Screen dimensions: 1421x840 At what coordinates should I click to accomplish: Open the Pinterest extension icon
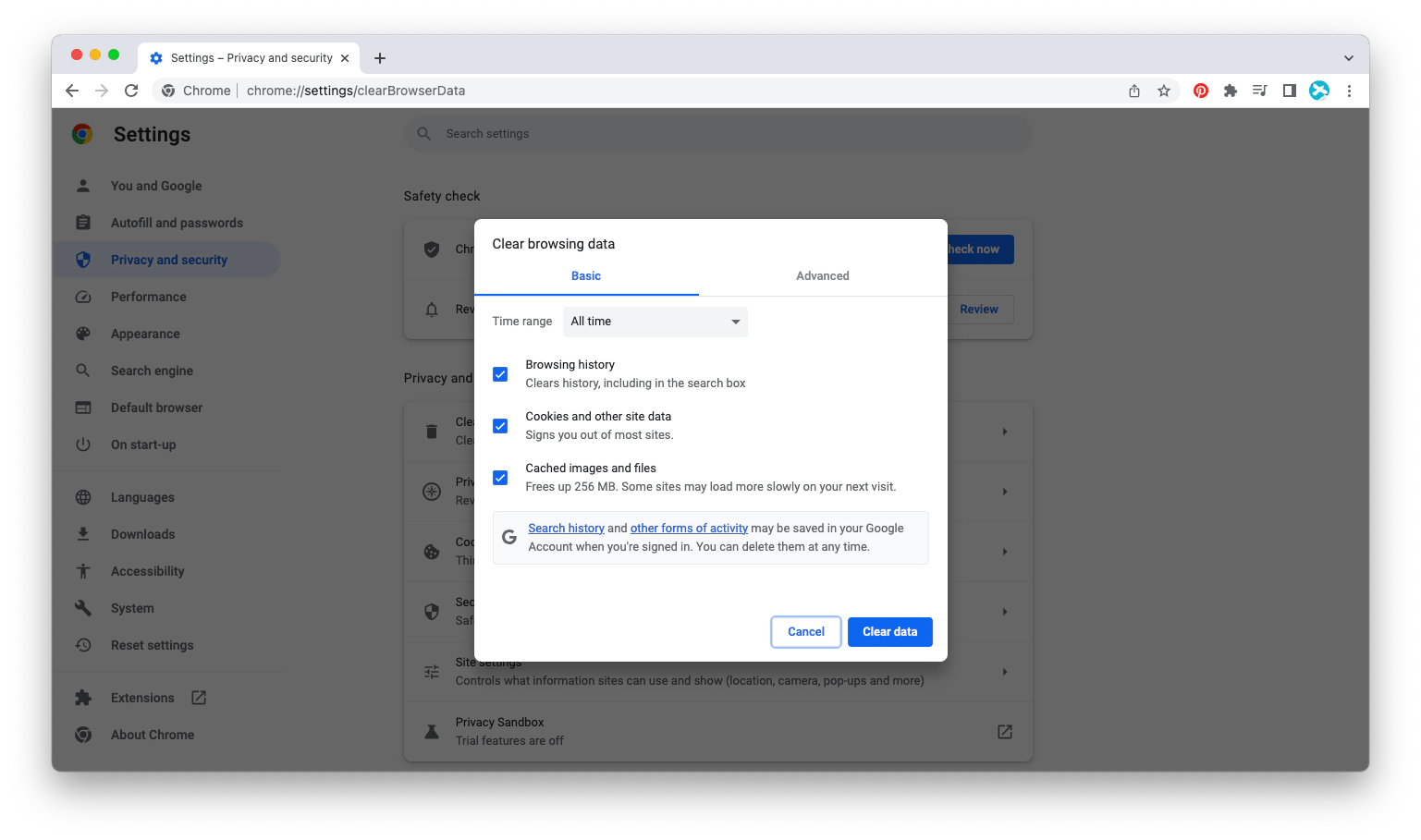(1201, 91)
